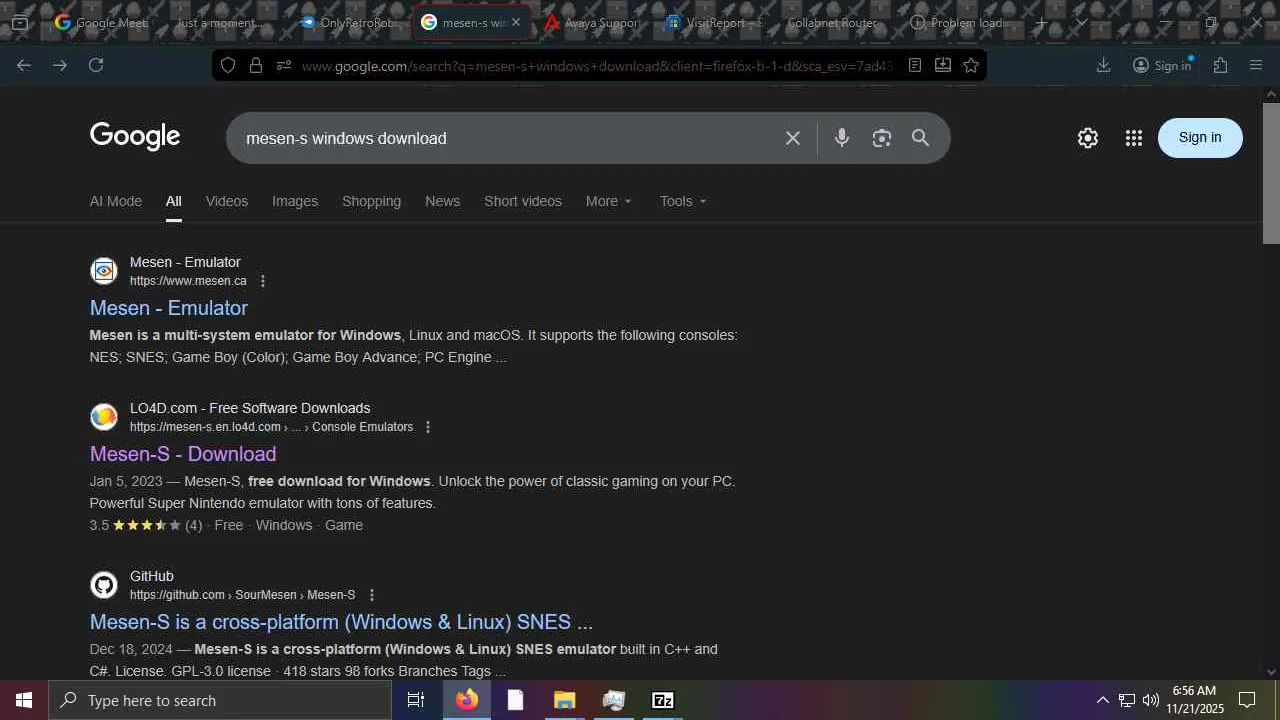Image resolution: width=1280 pixels, height=720 pixels.
Task: Open 7-Zip from the taskbar
Action: coord(663,700)
